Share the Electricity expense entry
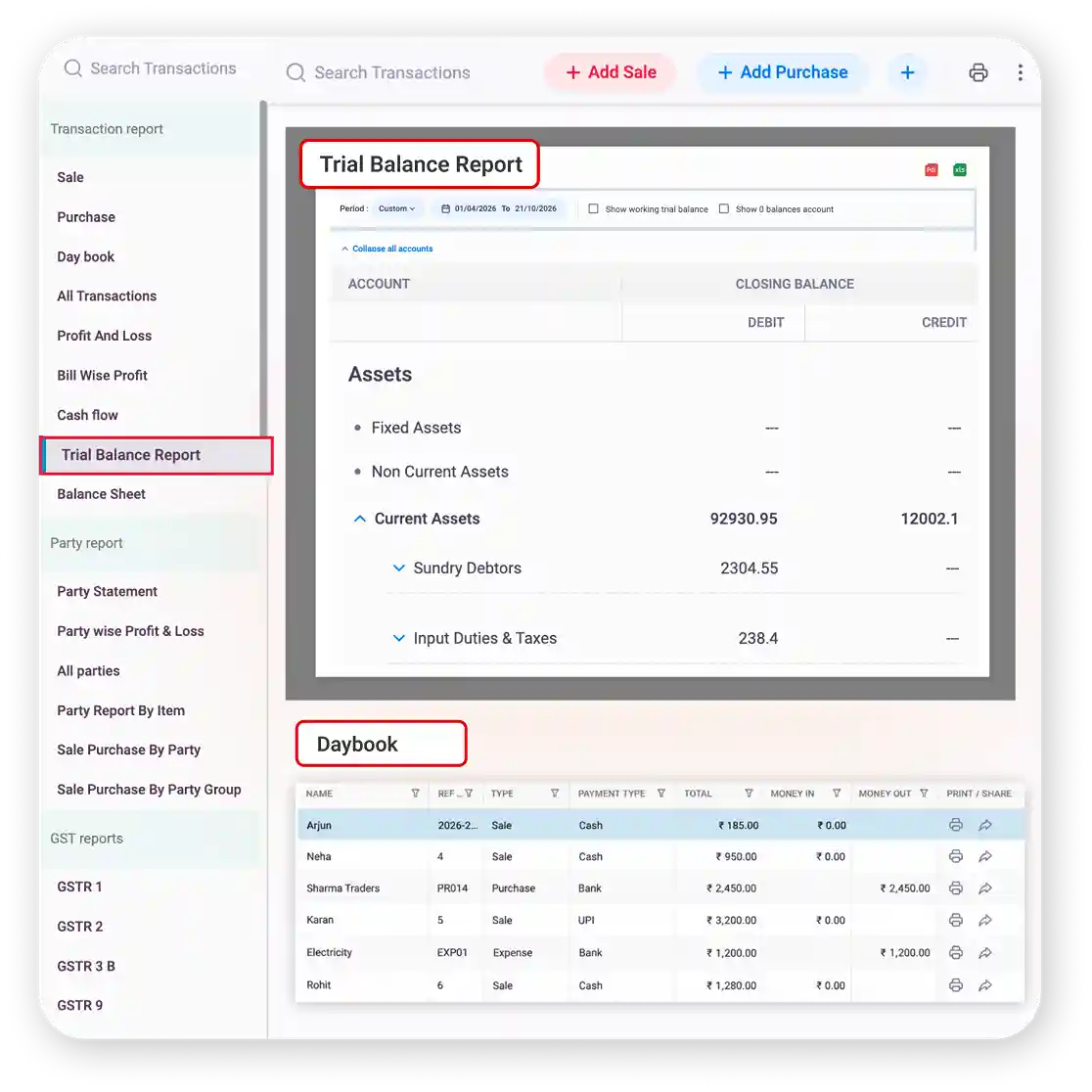Viewport: 1092px width, 1092px height. 984,952
